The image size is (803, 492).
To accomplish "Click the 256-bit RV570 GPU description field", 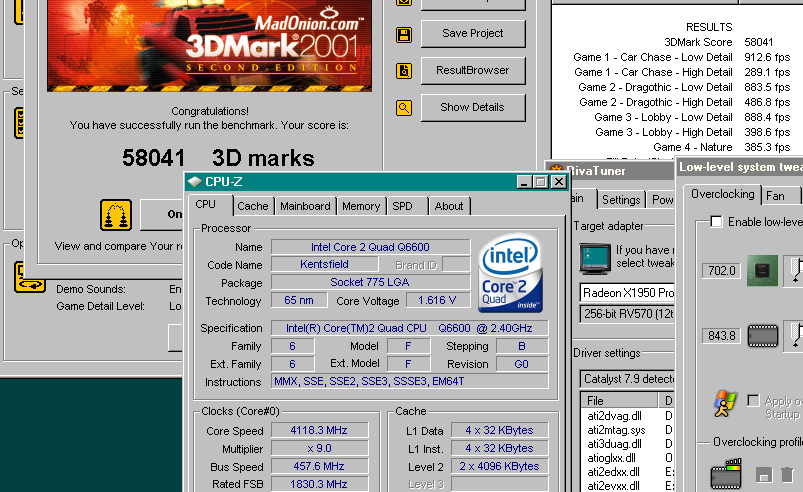I will click(x=627, y=313).
